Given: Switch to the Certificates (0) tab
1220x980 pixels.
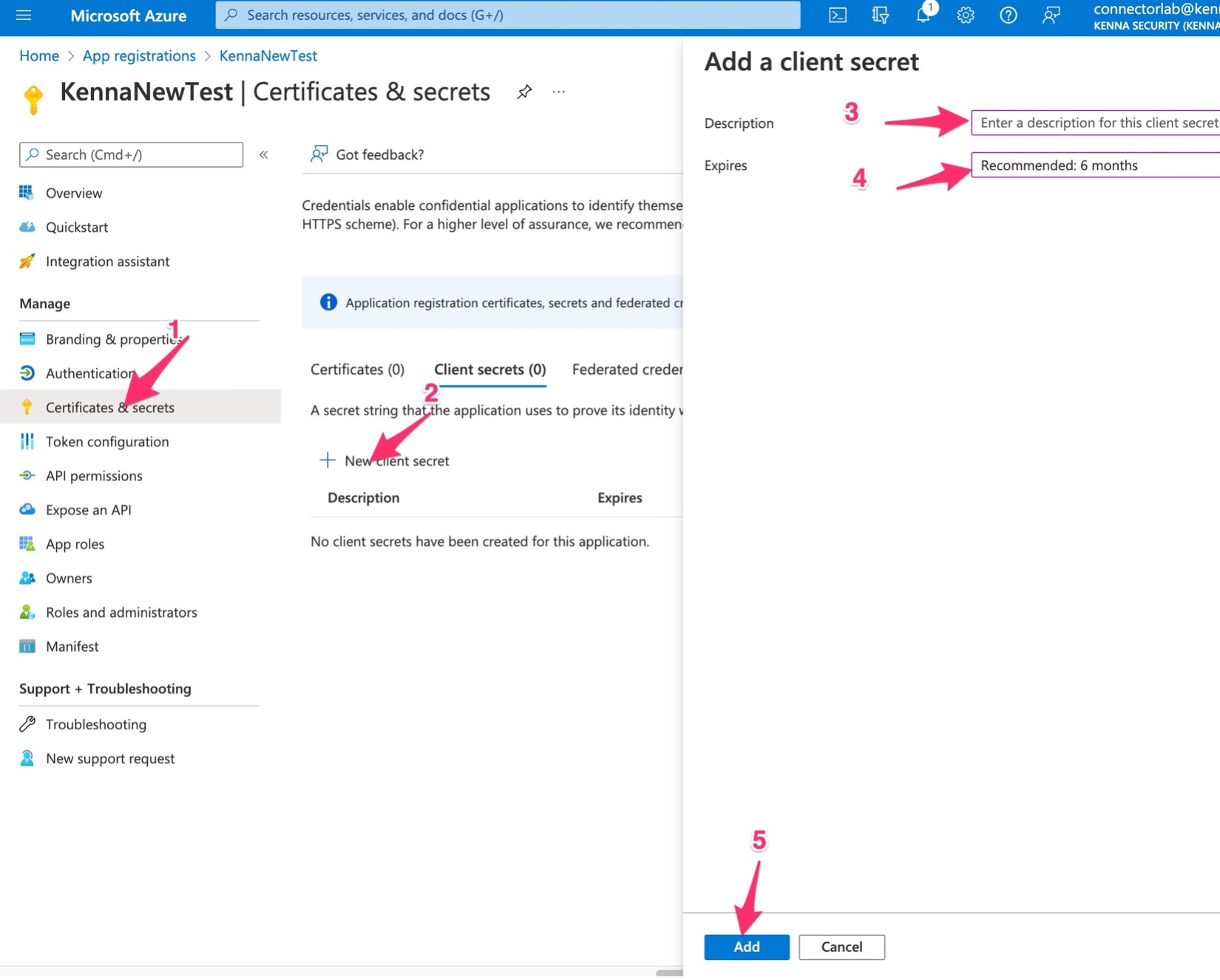Looking at the screenshot, I should tap(357, 369).
